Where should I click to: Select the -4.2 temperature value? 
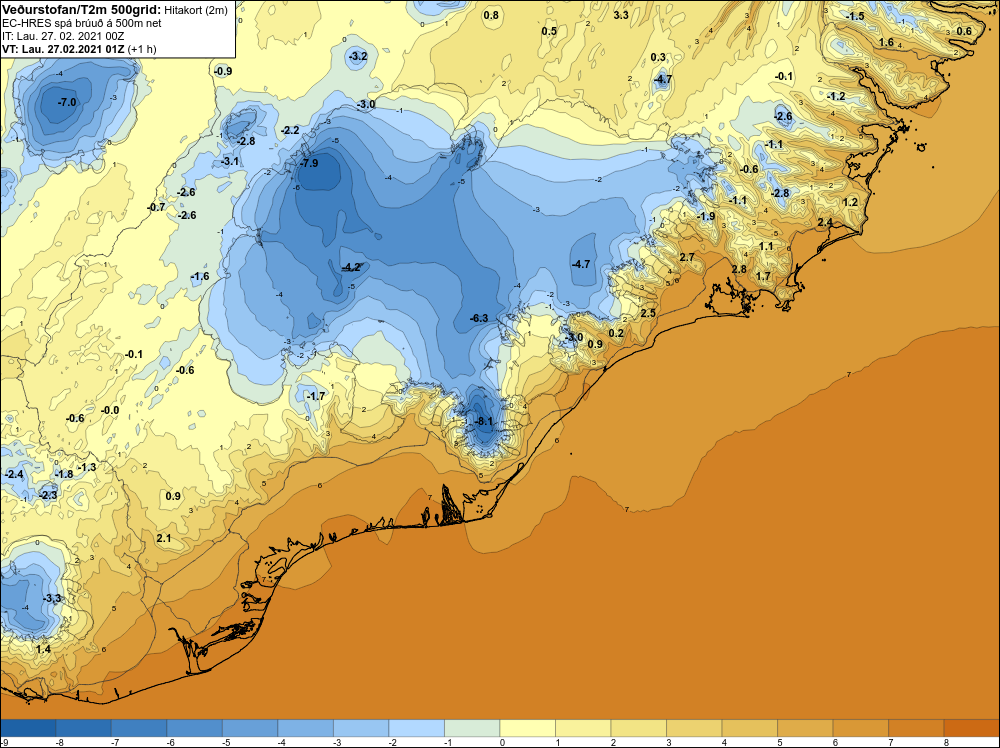pos(352,267)
